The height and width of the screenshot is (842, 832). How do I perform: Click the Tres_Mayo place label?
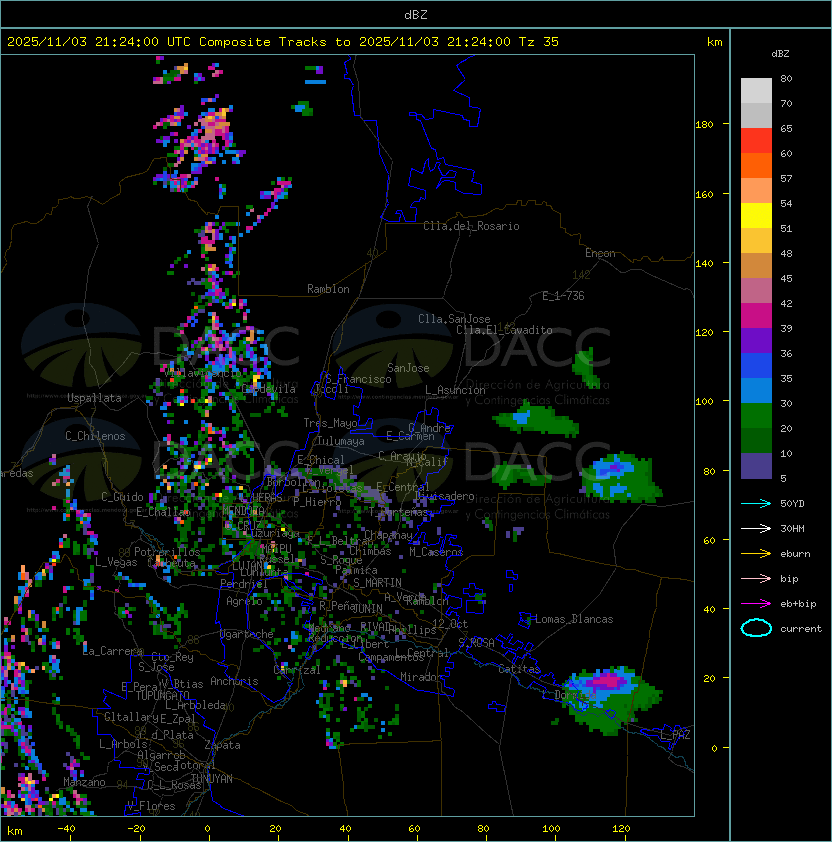[330, 423]
